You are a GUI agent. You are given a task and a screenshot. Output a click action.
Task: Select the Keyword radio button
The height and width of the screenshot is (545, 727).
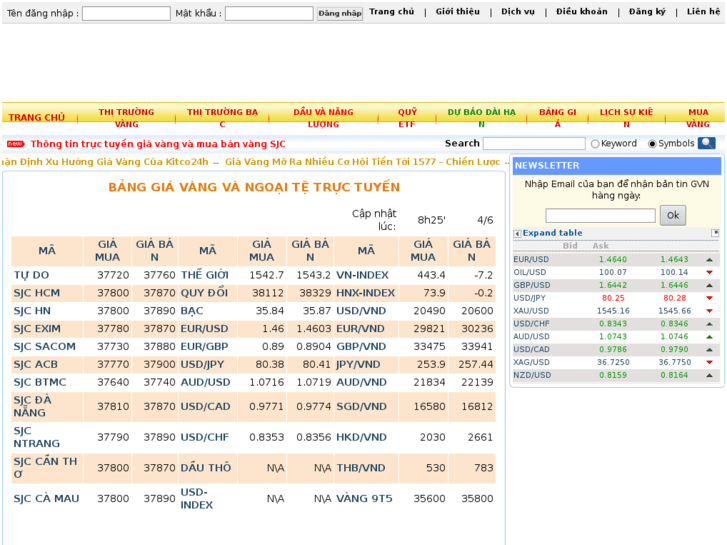pos(595,144)
